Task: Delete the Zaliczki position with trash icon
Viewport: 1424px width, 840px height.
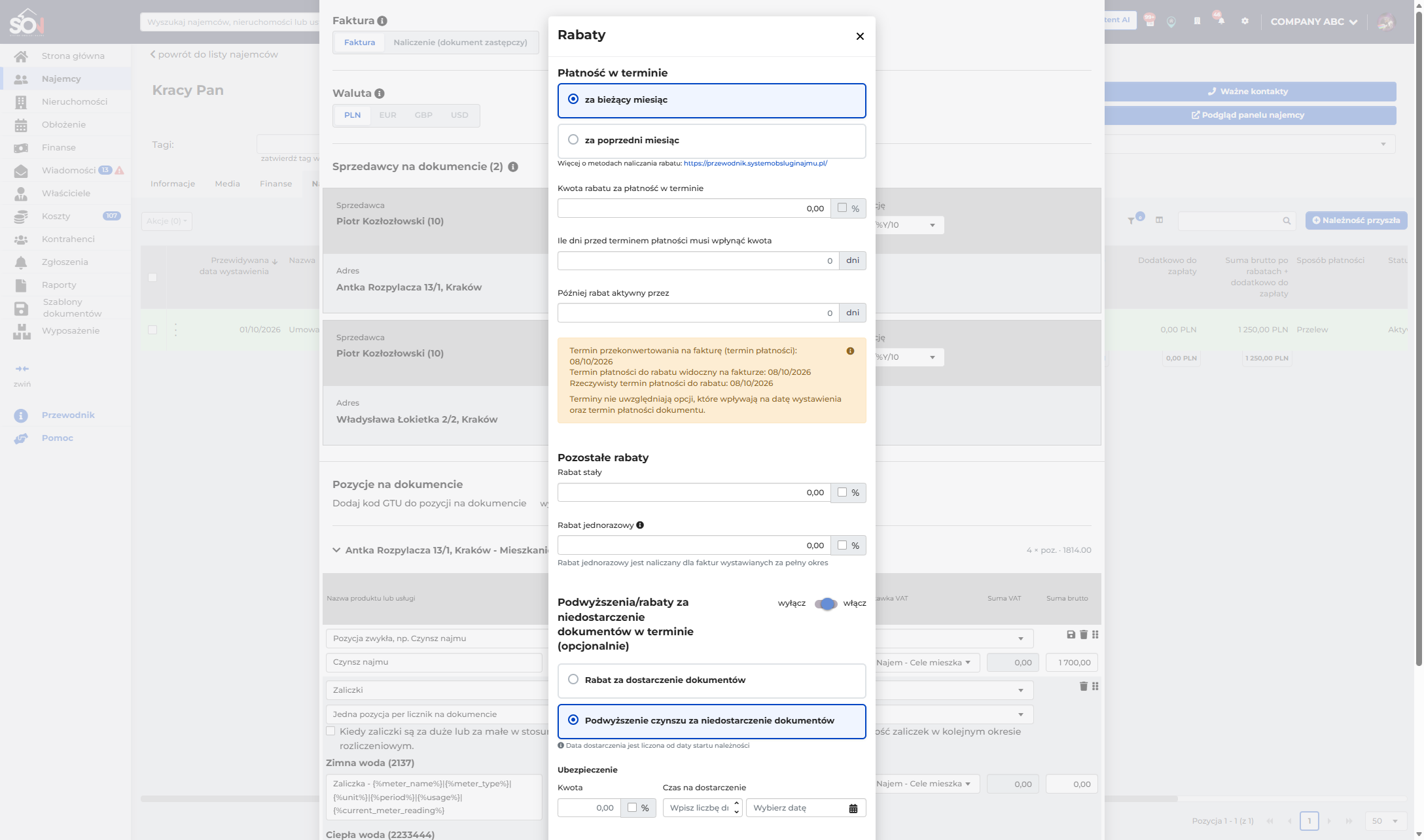Action: click(x=1083, y=686)
